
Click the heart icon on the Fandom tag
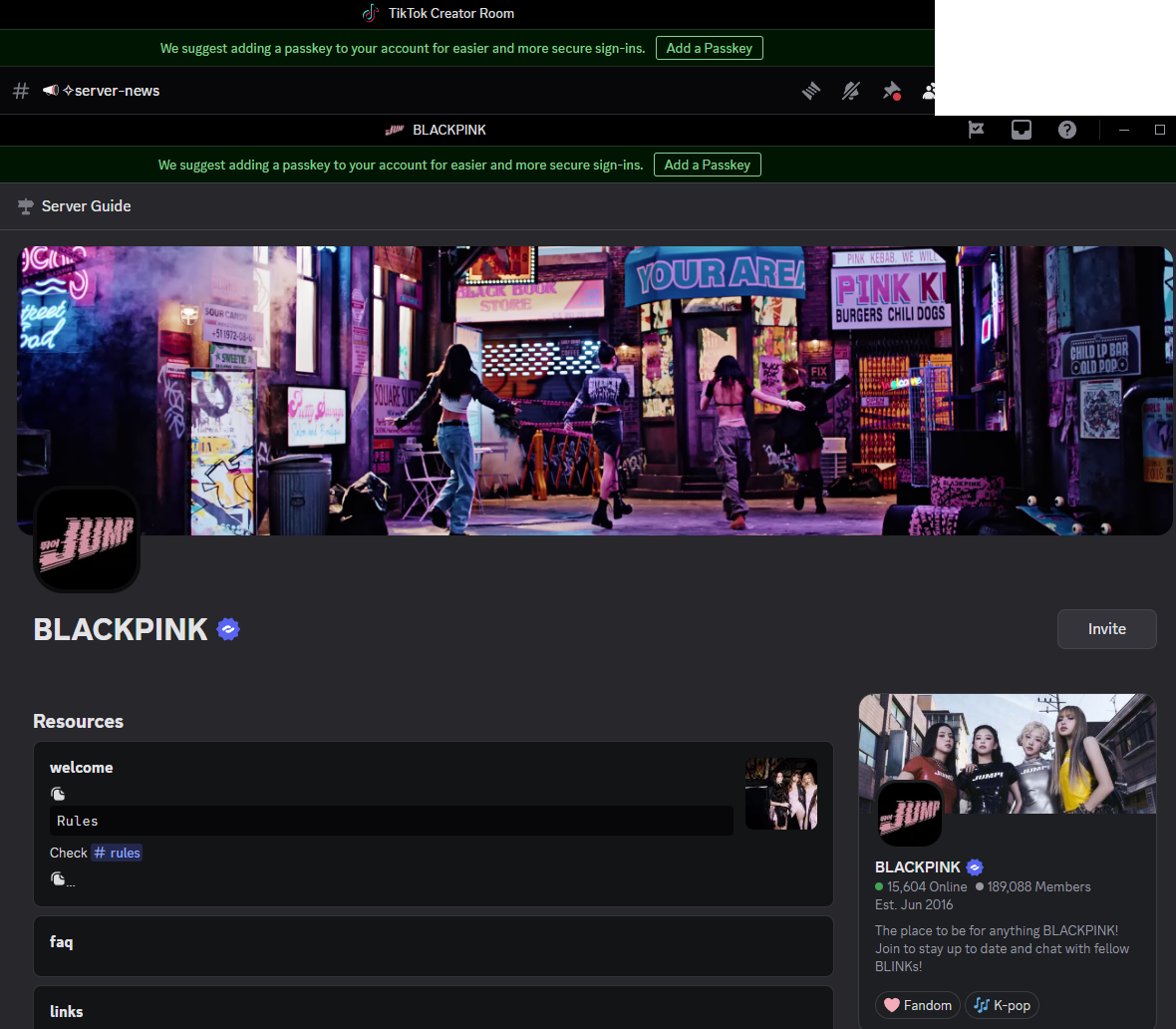click(x=892, y=1005)
